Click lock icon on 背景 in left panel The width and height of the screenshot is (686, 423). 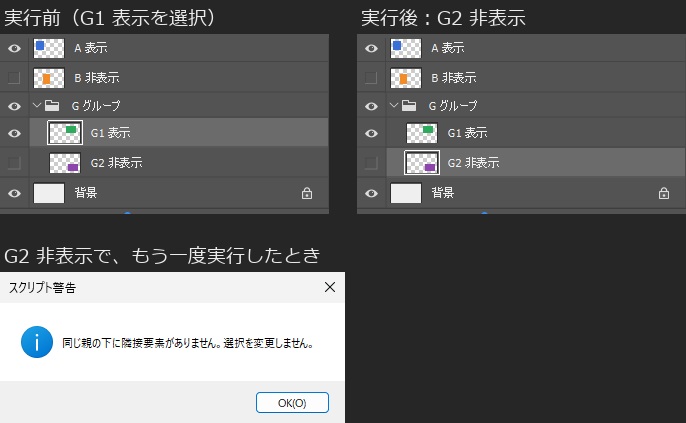pyautogui.click(x=307, y=193)
